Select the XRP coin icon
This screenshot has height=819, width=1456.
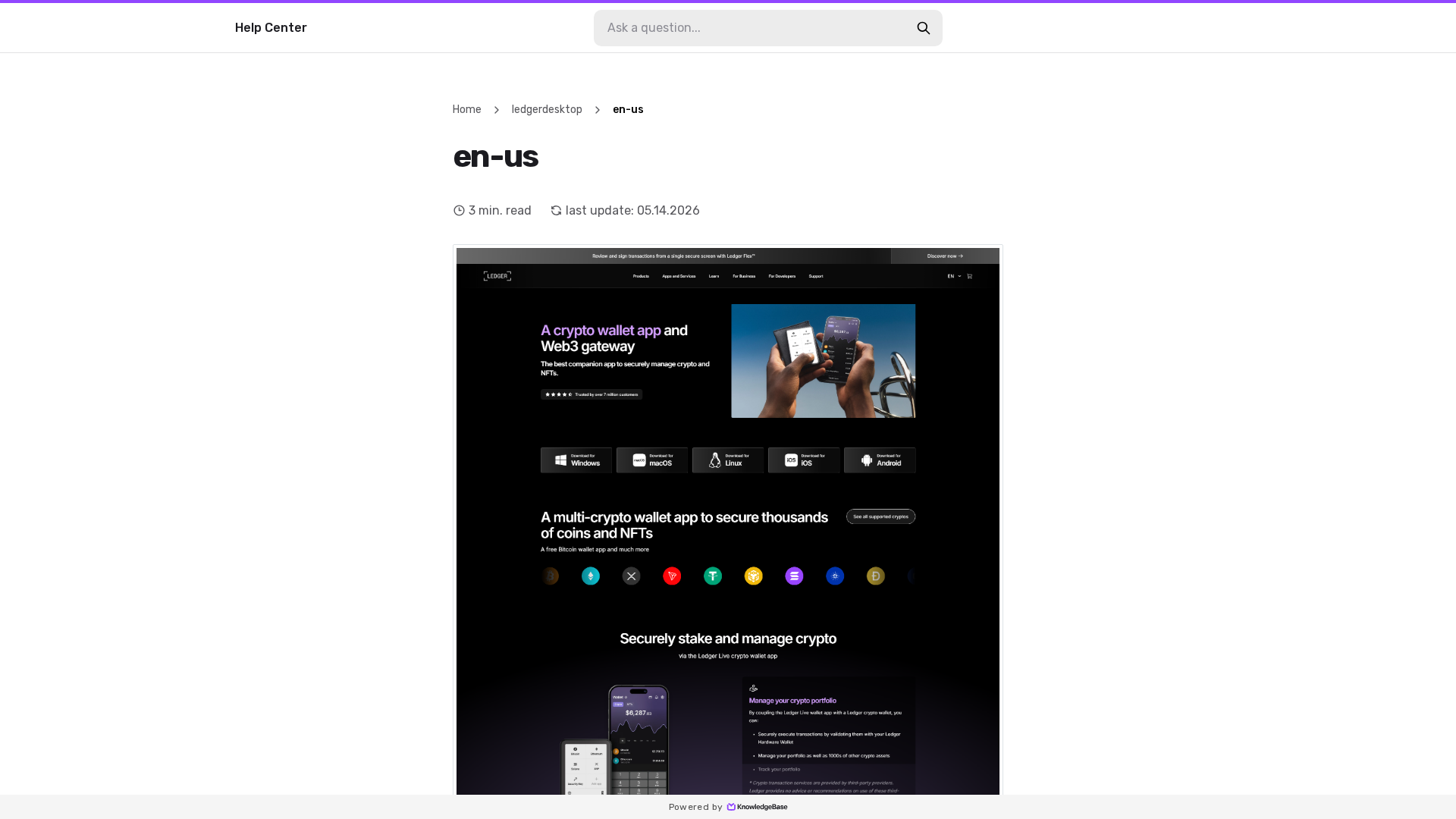coord(632,576)
